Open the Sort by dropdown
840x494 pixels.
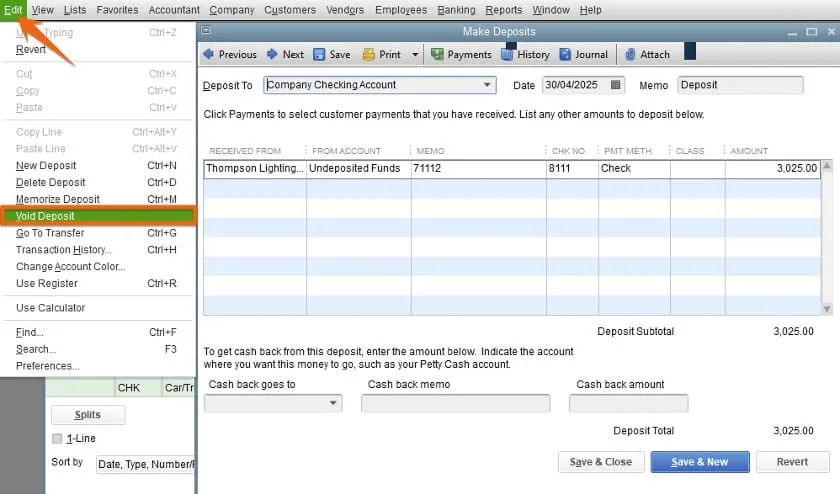click(146, 464)
